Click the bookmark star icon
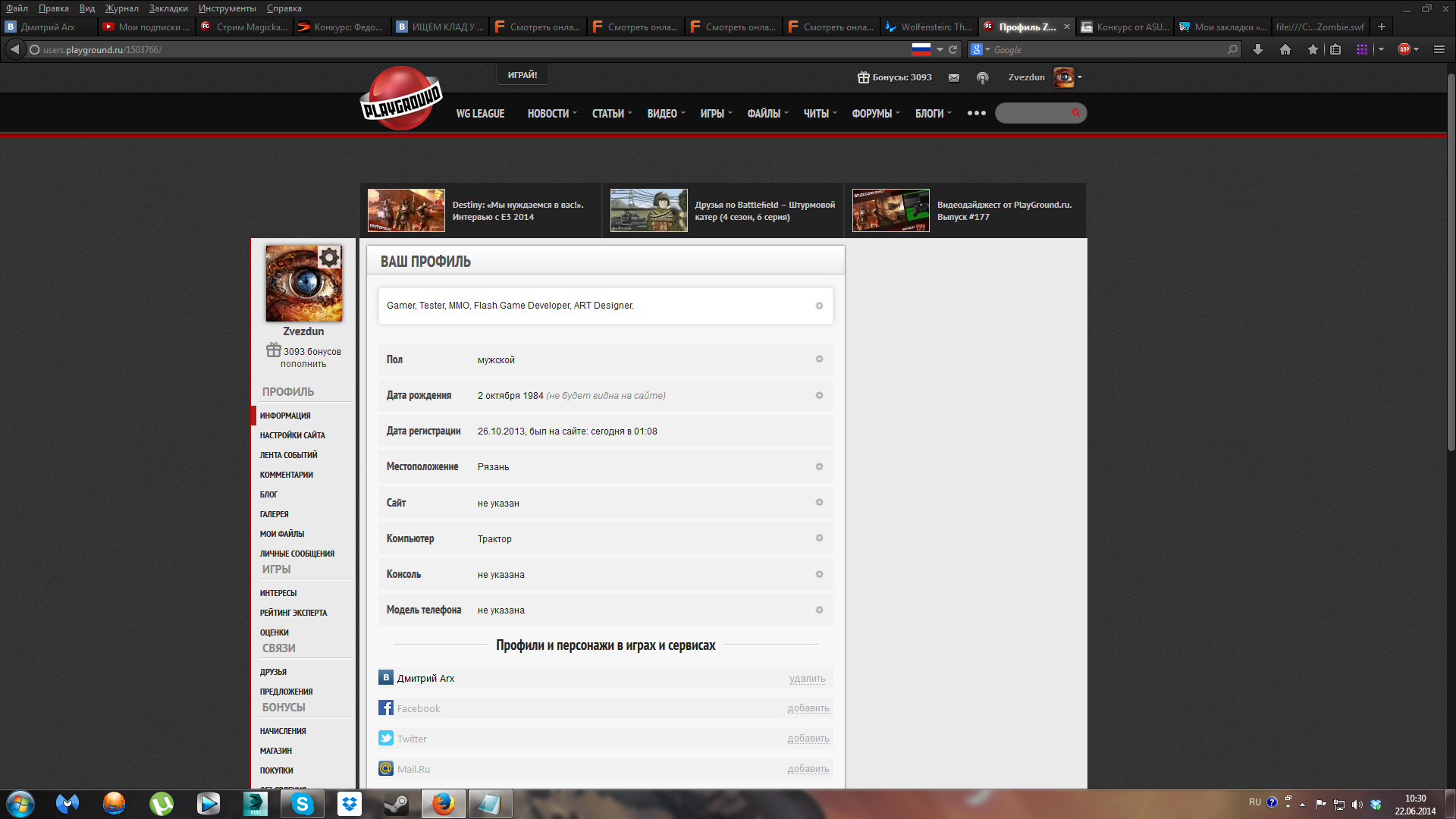This screenshot has height=819, width=1456. coord(1313,49)
